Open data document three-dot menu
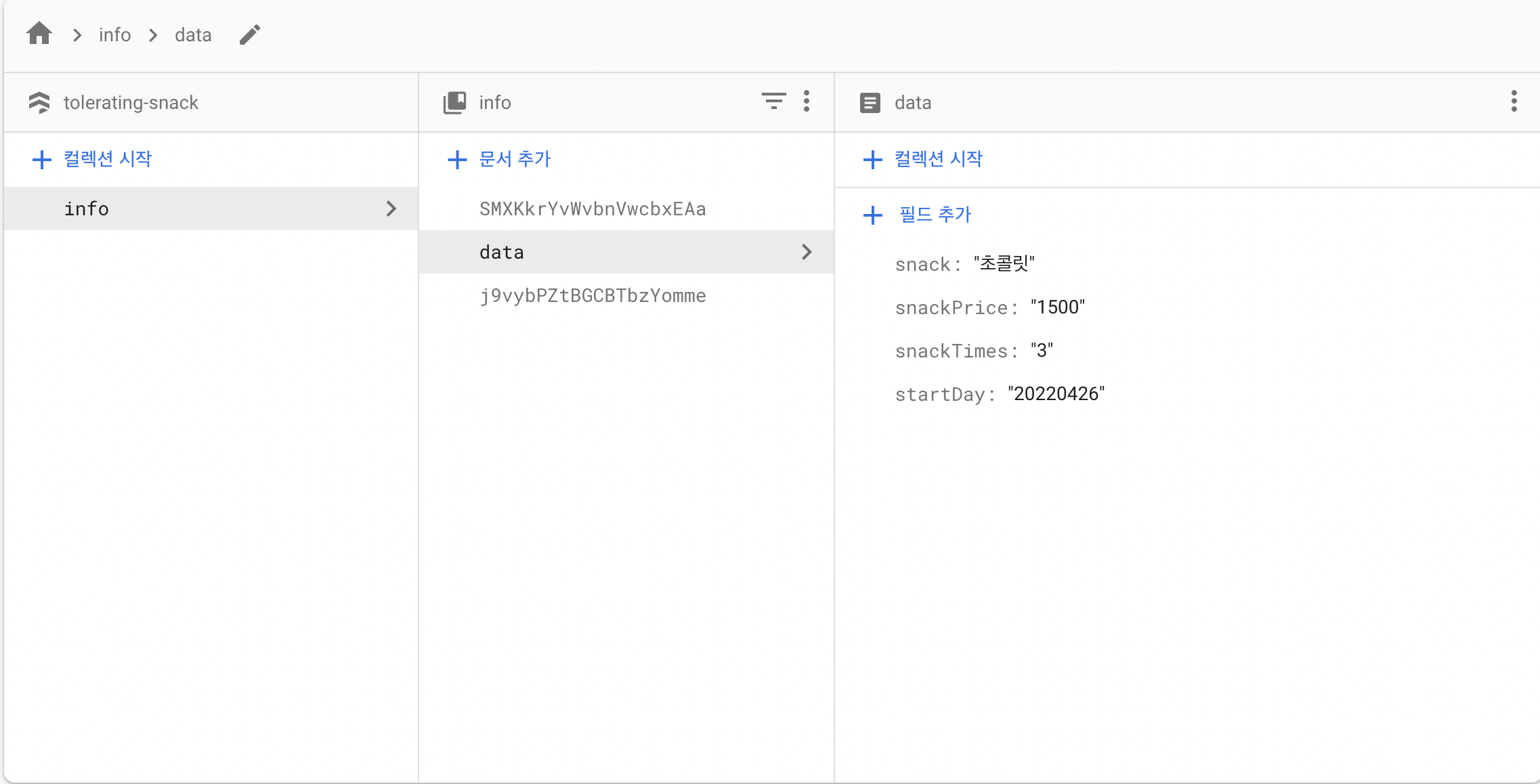Screen dimensions: 1540x784 [x=1514, y=102]
